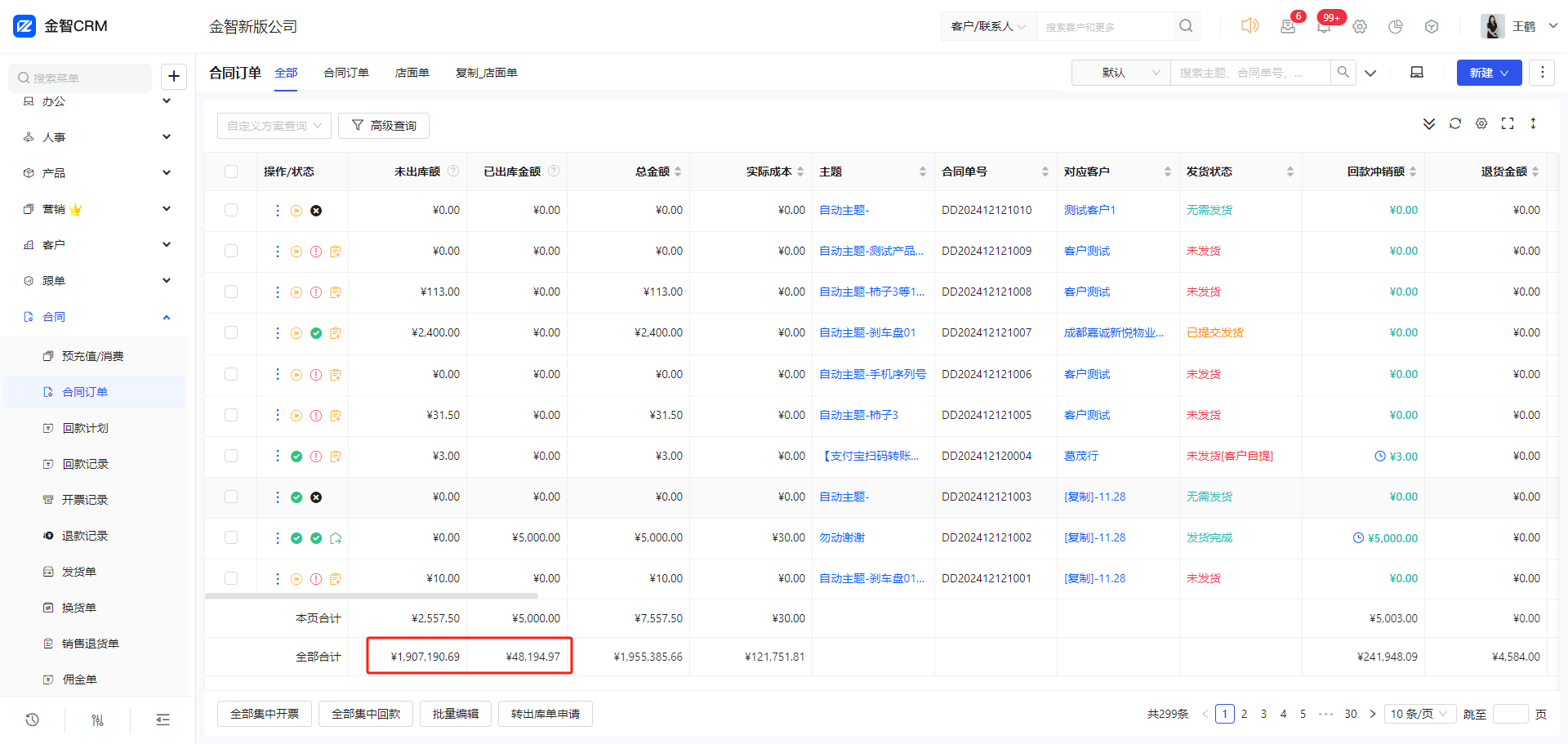
Task: Check the row for DD202412121008
Action: pyautogui.click(x=231, y=292)
